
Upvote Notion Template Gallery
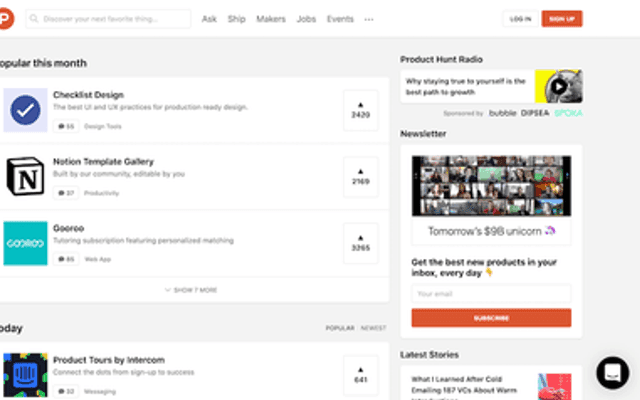pos(360,177)
